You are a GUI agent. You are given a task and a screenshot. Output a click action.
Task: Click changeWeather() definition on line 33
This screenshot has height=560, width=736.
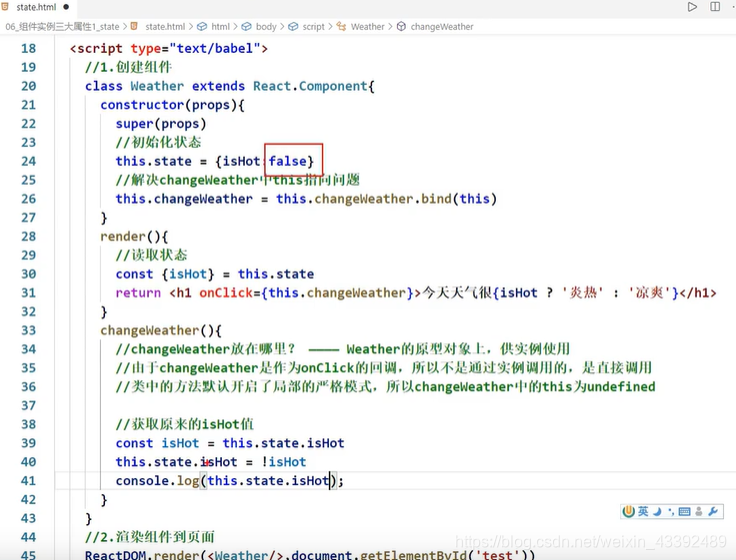(157, 330)
